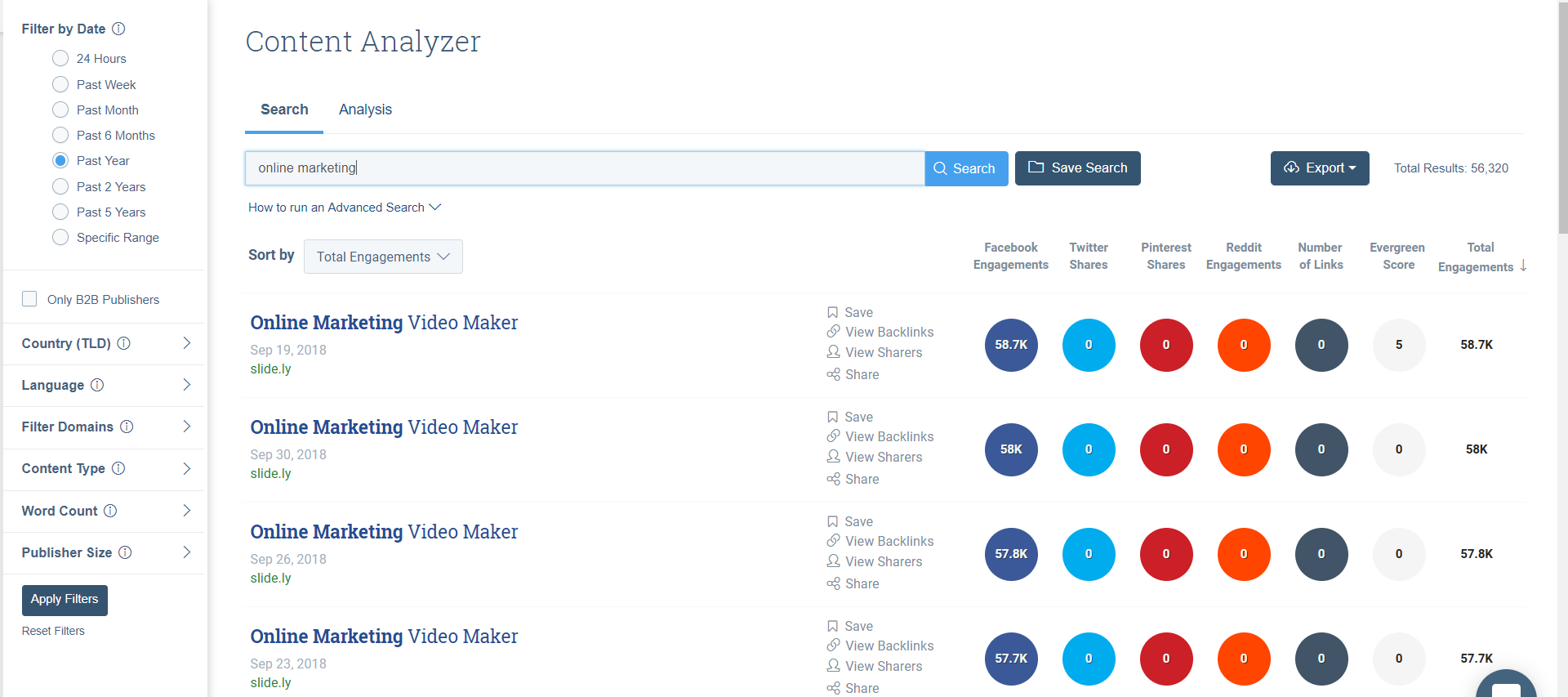The width and height of the screenshot is (1568, 697).
Task: Click the Evergreen Score column header
Action: (1397, 256)
